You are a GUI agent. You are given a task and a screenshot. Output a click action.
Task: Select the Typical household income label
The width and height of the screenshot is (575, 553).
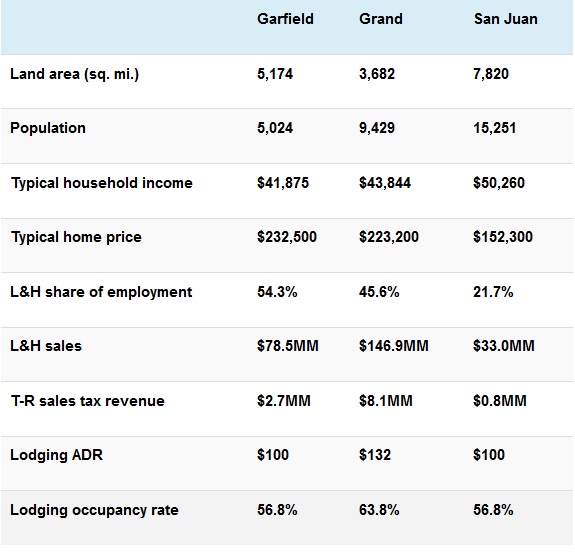click(102, 183)
